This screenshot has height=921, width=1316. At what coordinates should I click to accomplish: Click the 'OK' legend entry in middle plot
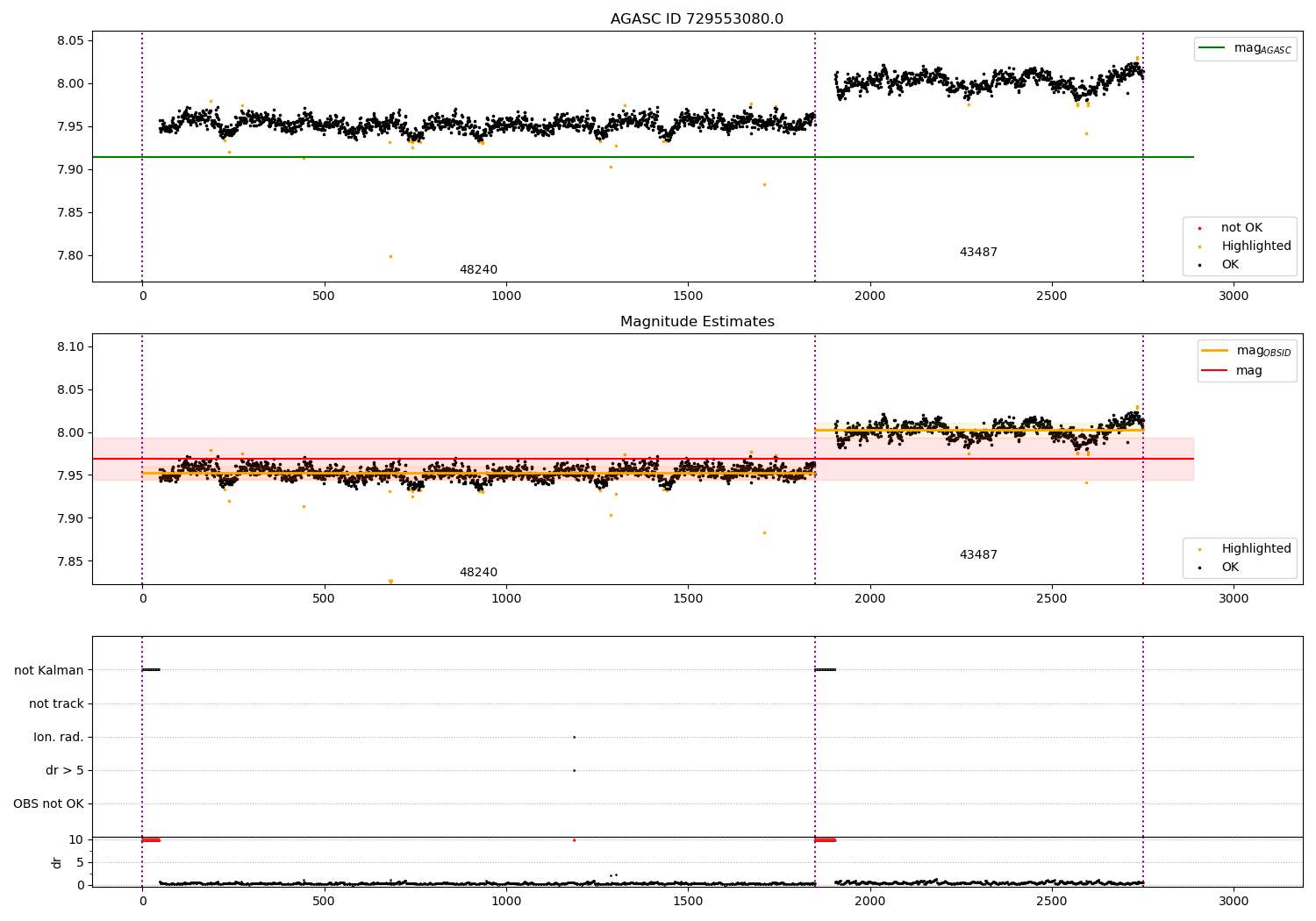[x=1230, y=568]
